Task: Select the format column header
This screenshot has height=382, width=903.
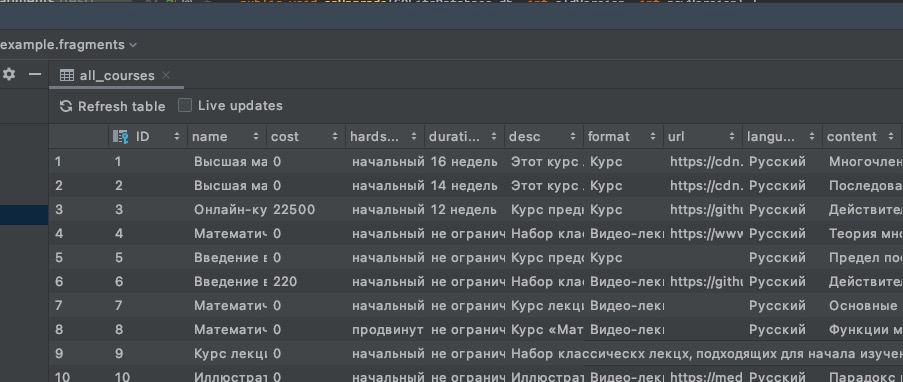Action: (624, 137)
